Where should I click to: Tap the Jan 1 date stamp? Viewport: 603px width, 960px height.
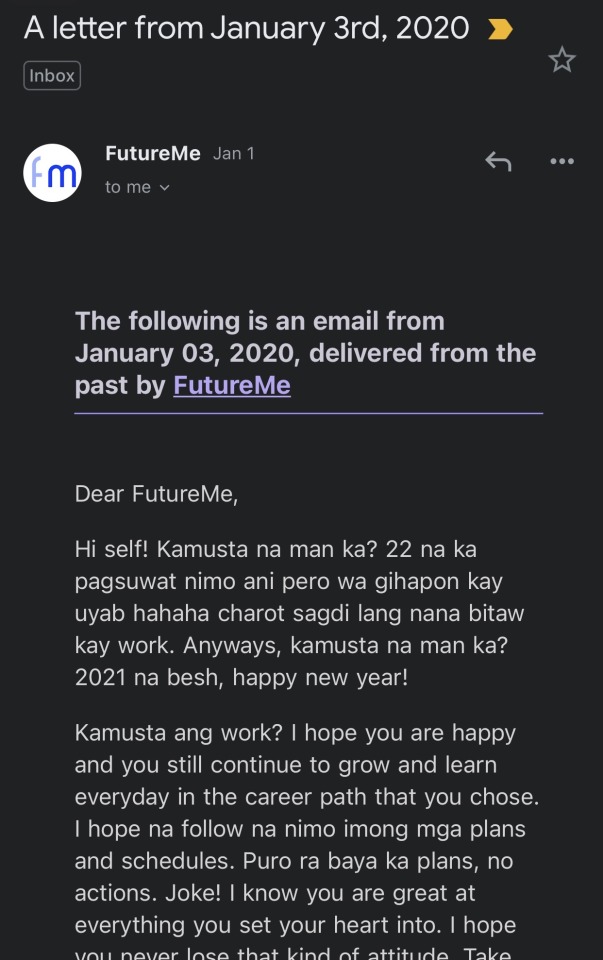click(234, 154)
